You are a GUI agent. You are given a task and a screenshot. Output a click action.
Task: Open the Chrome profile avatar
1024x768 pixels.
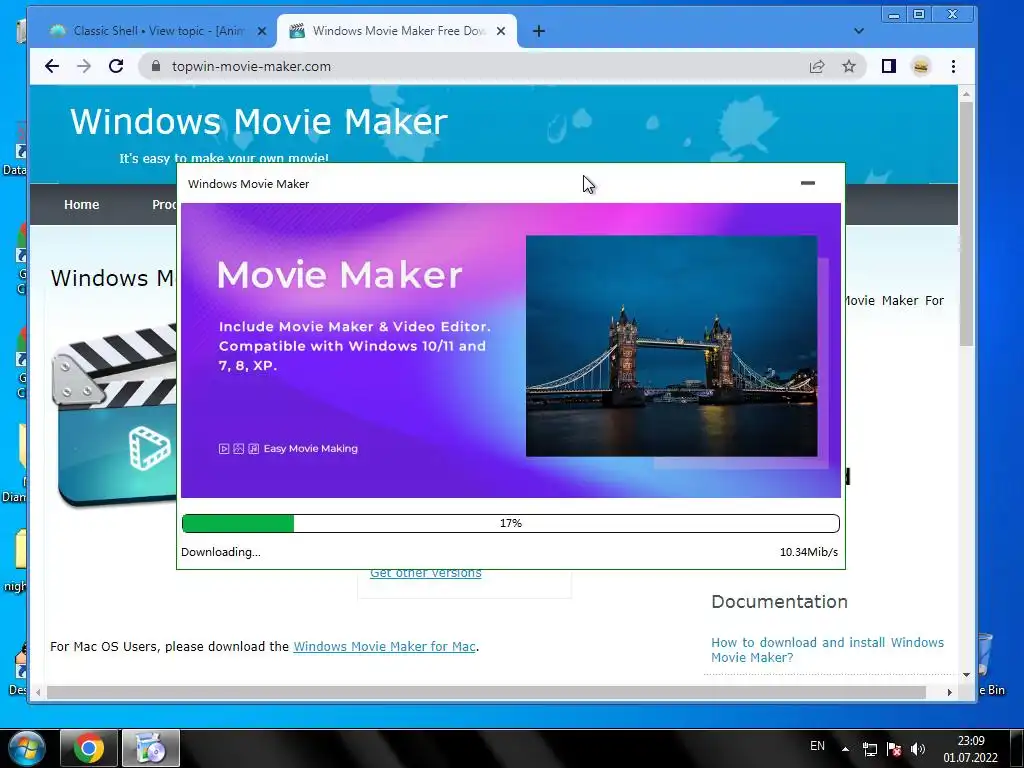click(x=921, y=66)
